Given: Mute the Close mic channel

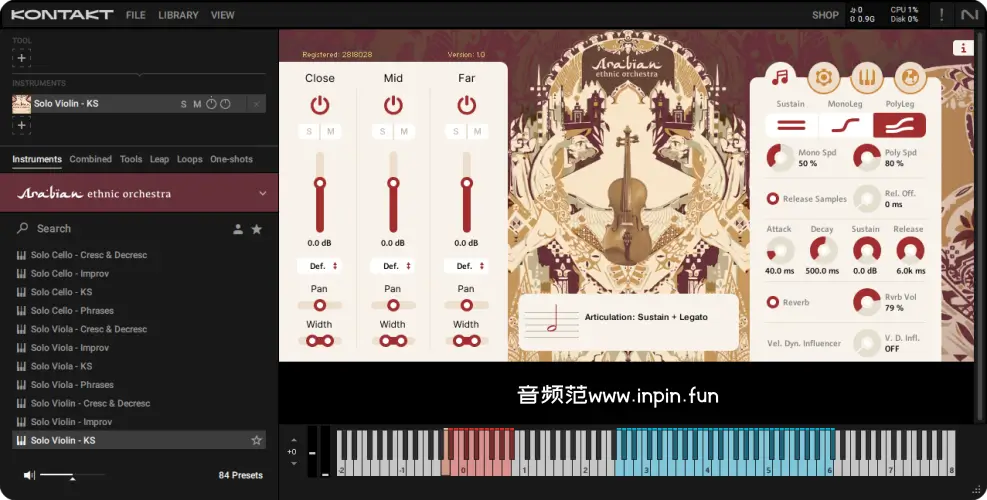Looking at the screenshot, I should click(330, 132).
